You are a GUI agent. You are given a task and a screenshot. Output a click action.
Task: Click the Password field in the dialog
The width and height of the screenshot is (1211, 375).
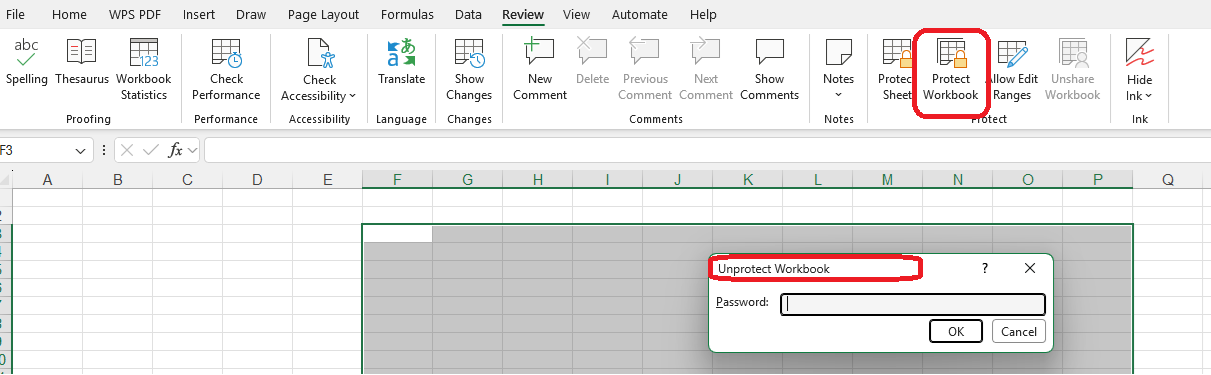pyautogui.click(x=913, y=303)
